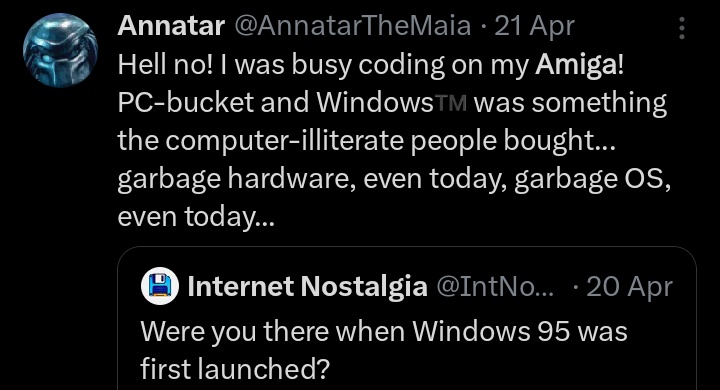Click the 'first launched?' quoted text line
The height and width of the screenshot is (390, 720).
tap(235, 368)
